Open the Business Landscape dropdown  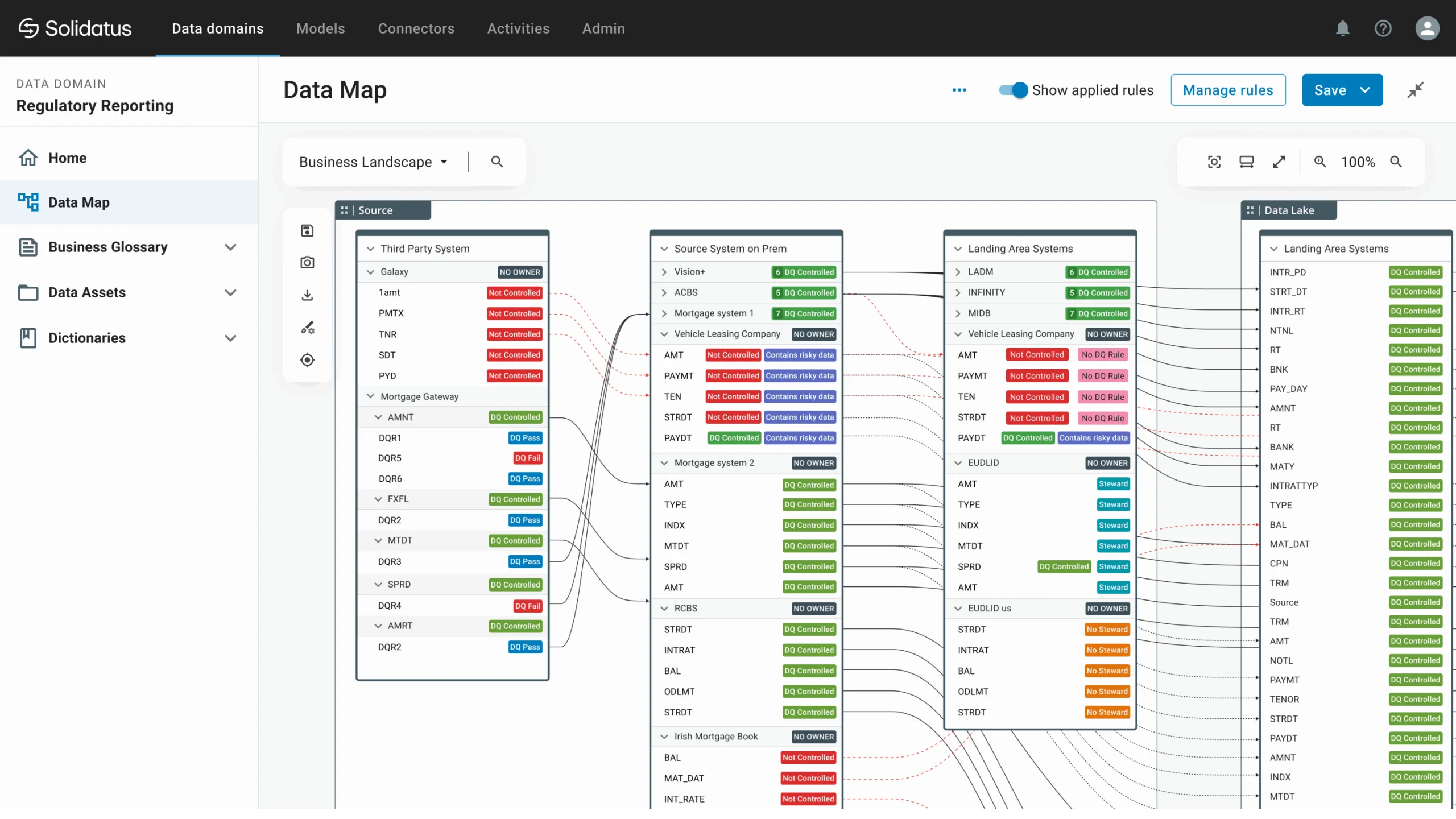point(373,162)
